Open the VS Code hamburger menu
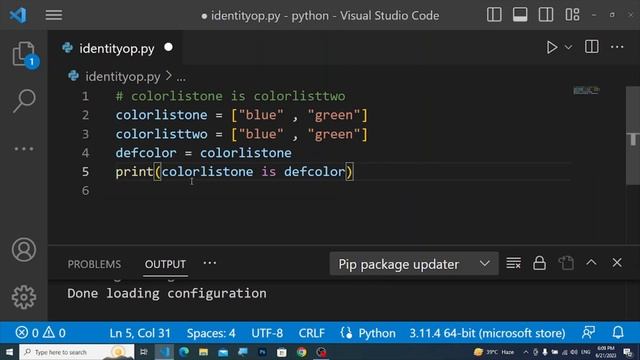Image resolution: width=640 pixels, height=360 pixels. pos(53,15)
